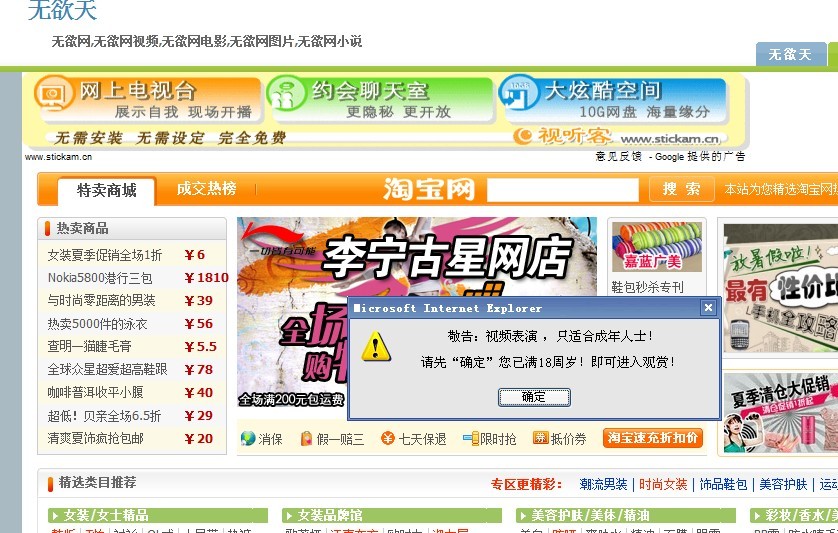Viewport: 838px width, 533px height.
Task: Click the 淘宝网 logo
Action: pos(429,189)
